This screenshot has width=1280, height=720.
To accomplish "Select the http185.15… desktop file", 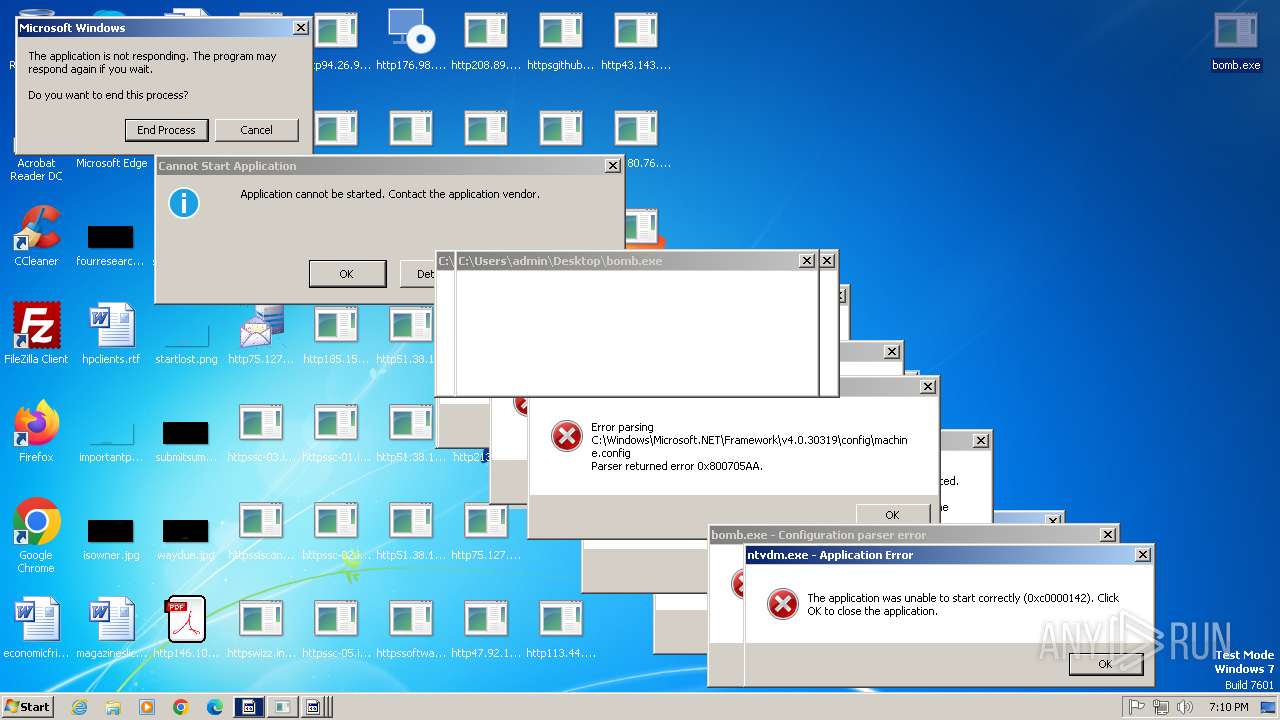I will [336, 335].
